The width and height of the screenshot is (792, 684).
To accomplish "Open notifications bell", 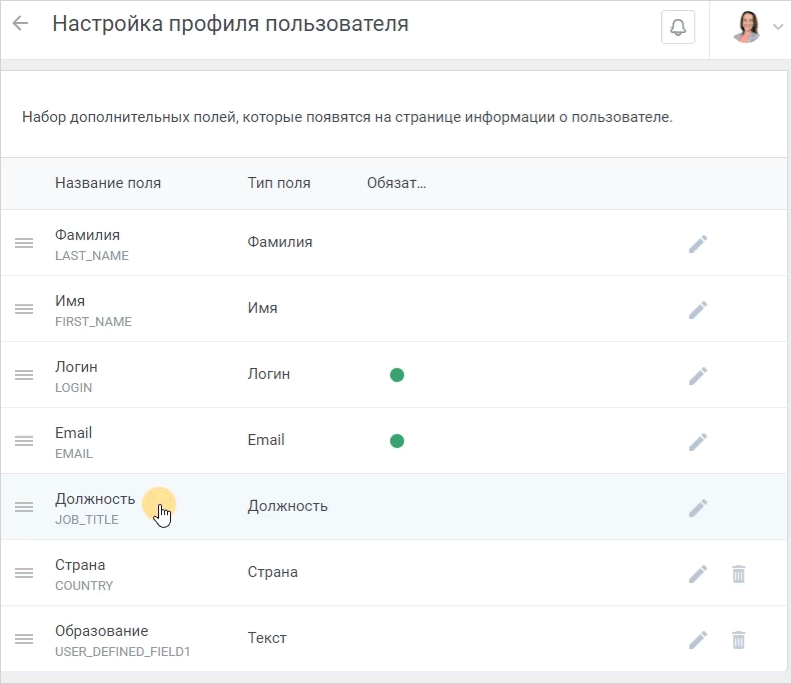I will point(678,27).
